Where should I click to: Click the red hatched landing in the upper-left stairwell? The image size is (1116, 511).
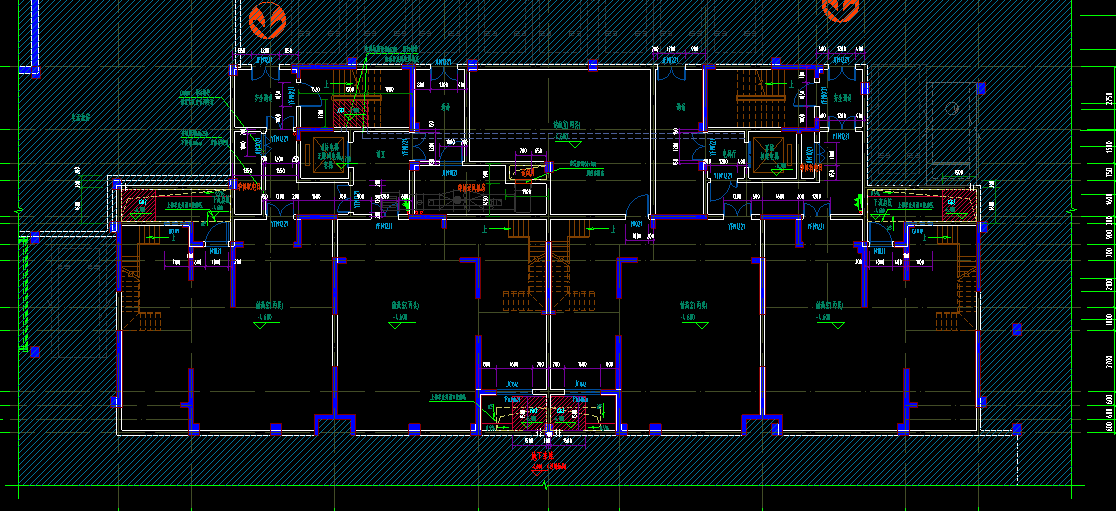[349, 114]
